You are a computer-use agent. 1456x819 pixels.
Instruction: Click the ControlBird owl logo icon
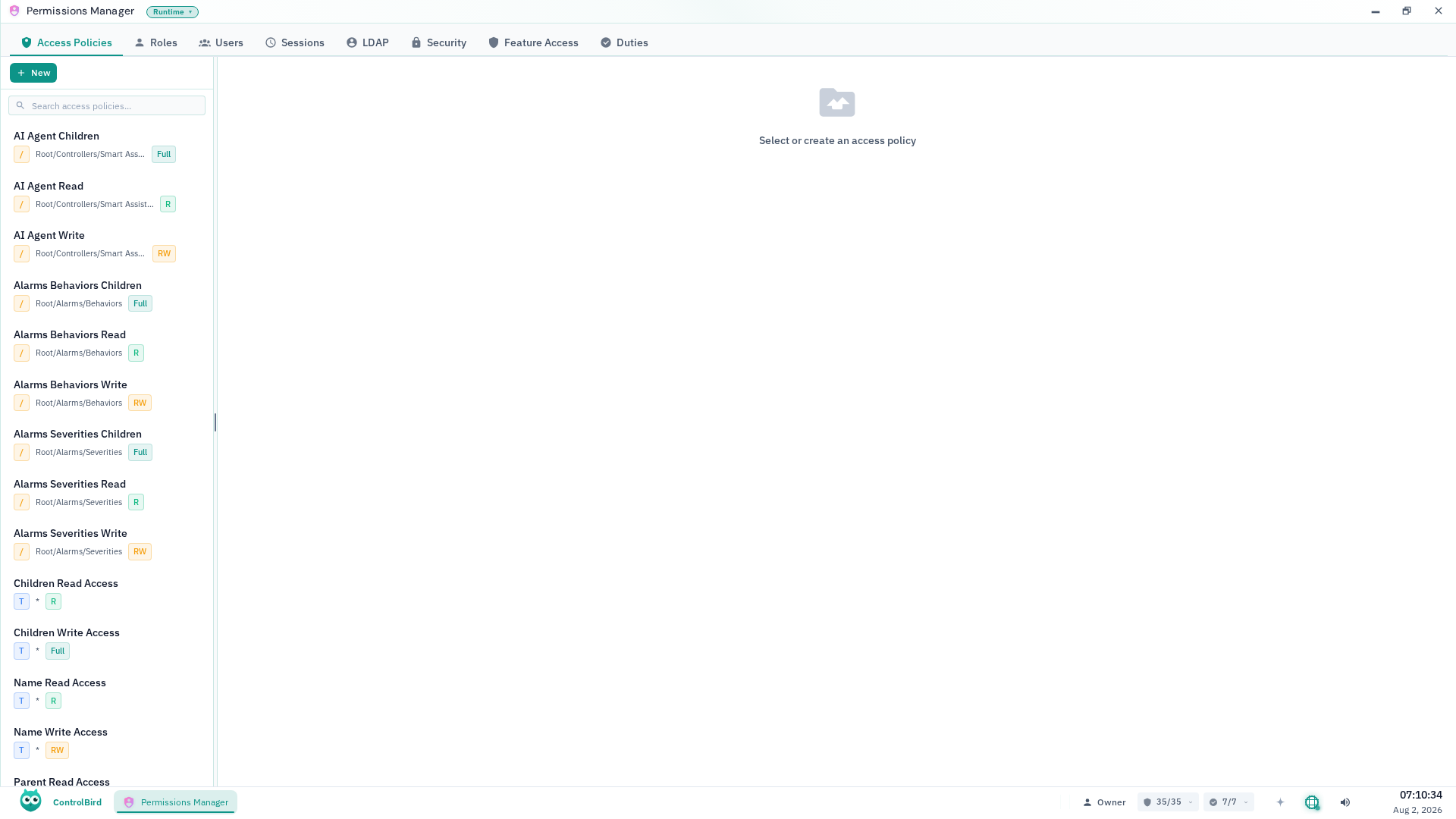coord(31,801)
